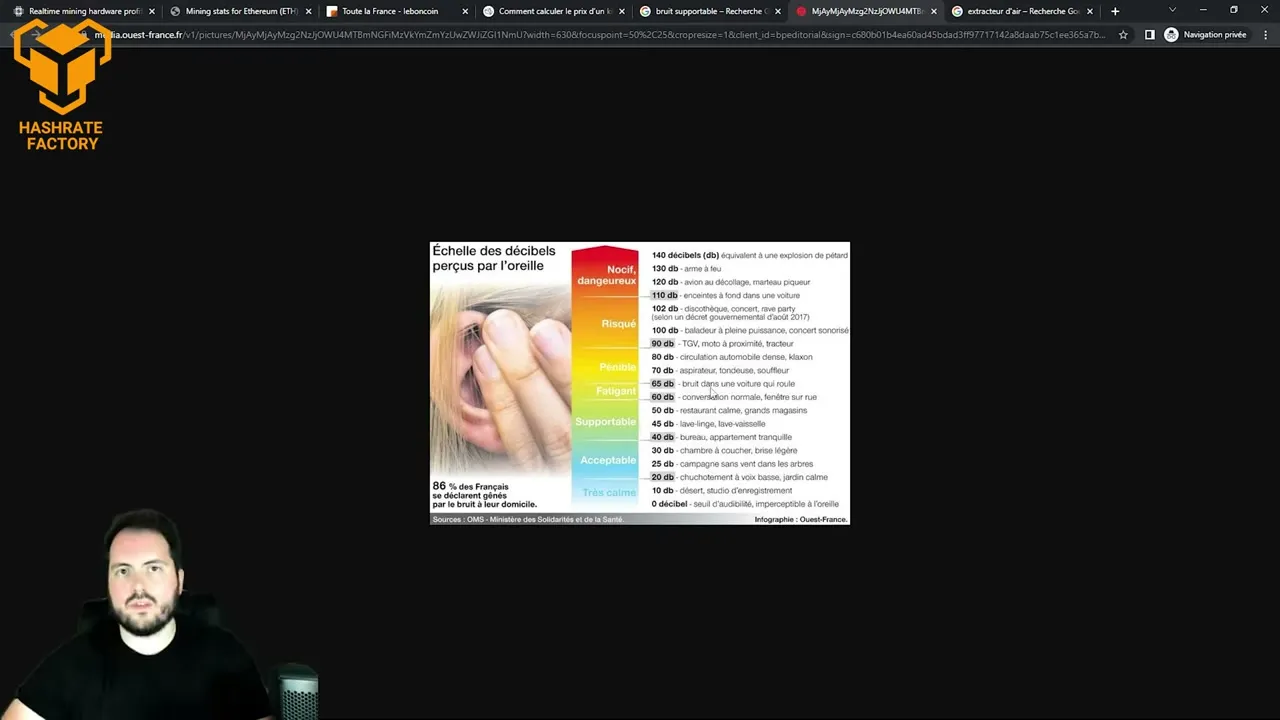
Task: Open the Chrome three-dot menu
Action: (x=1264, y=35)
